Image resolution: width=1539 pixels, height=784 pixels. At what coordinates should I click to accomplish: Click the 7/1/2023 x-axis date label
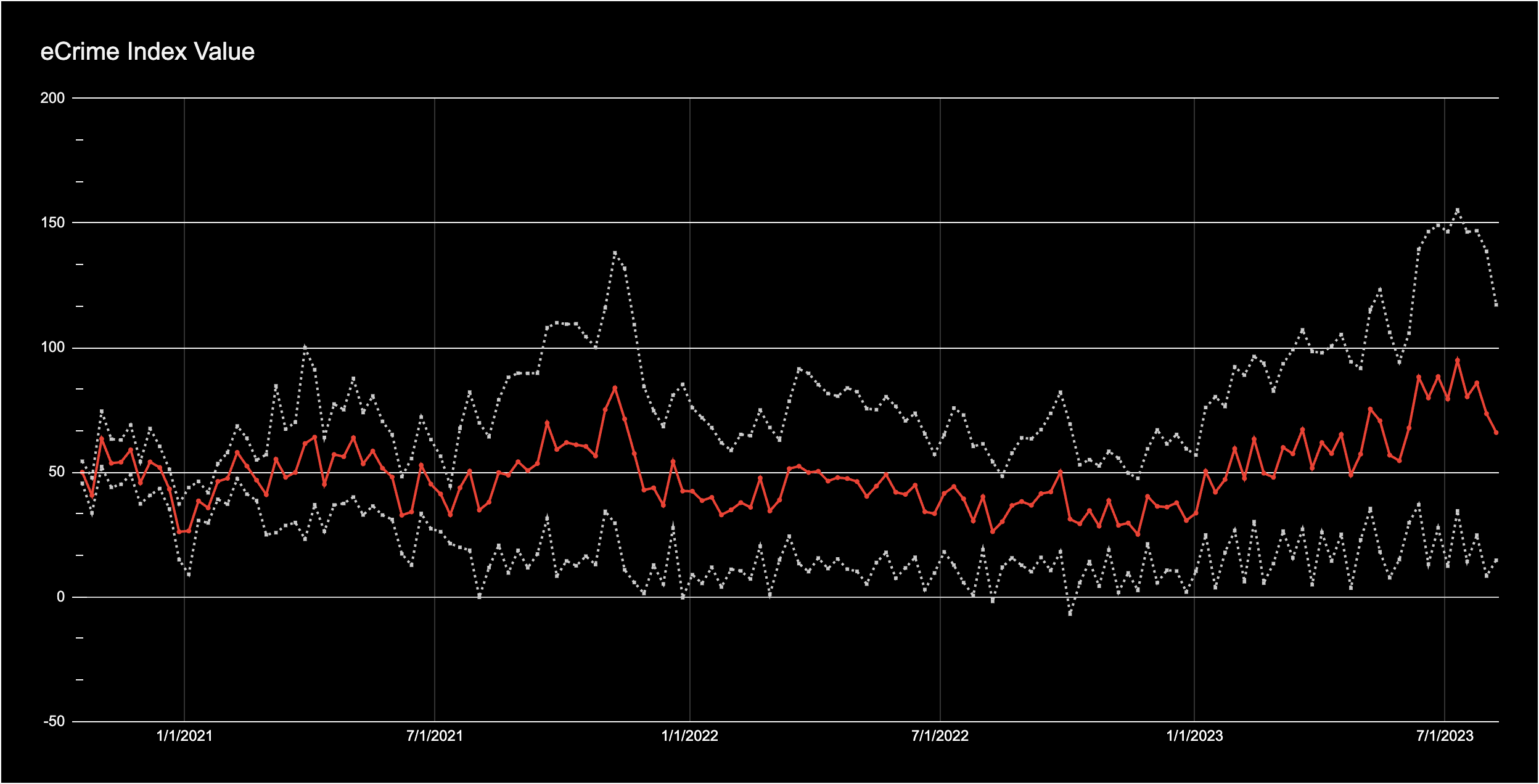click(1445, 736)
